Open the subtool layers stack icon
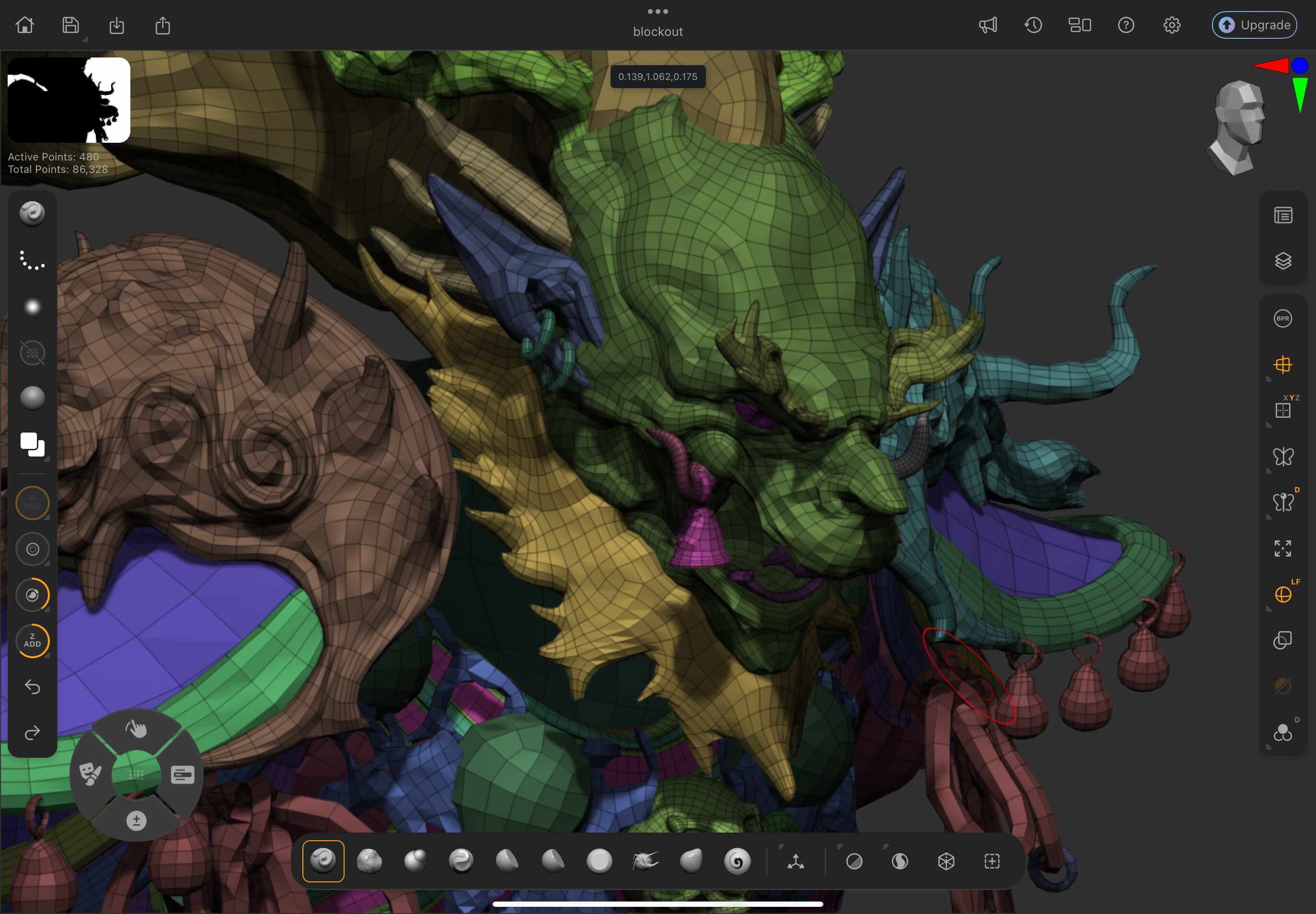Image resolution: width=1316 pixels, height=914 pixels. point(1283,261)
